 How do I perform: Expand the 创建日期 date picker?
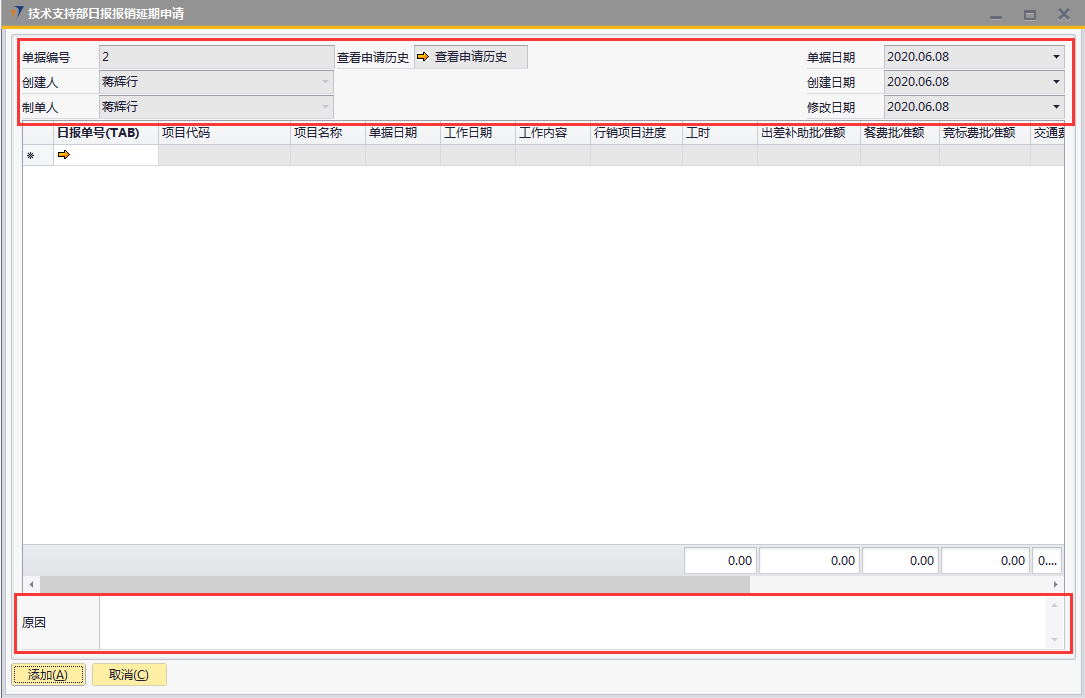1056,82
